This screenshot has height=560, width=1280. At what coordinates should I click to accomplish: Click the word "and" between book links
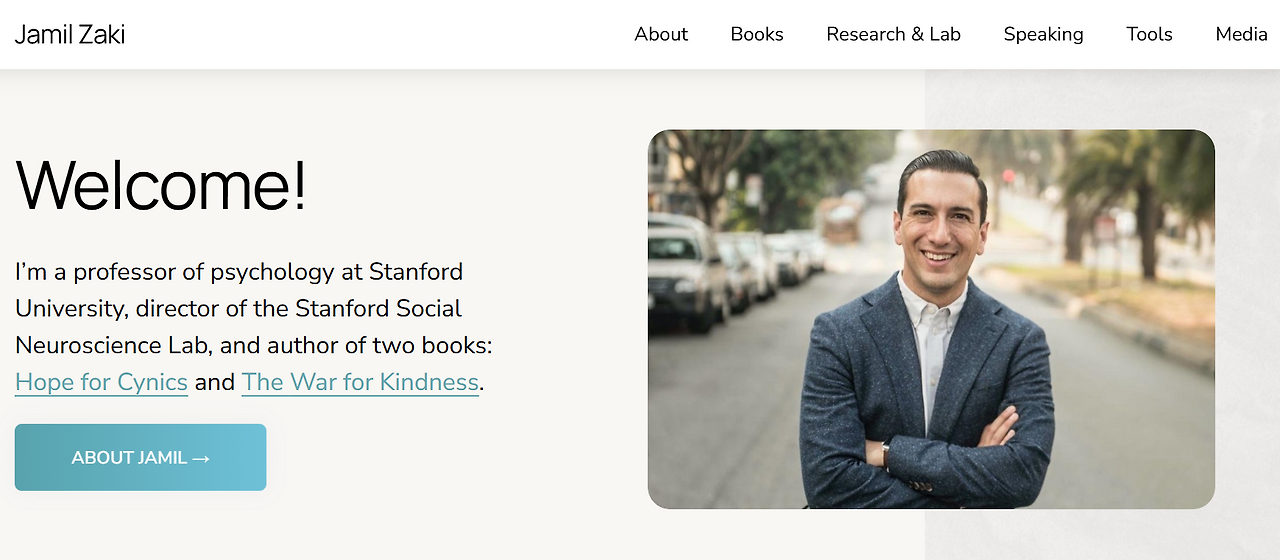tap(214, 382)
